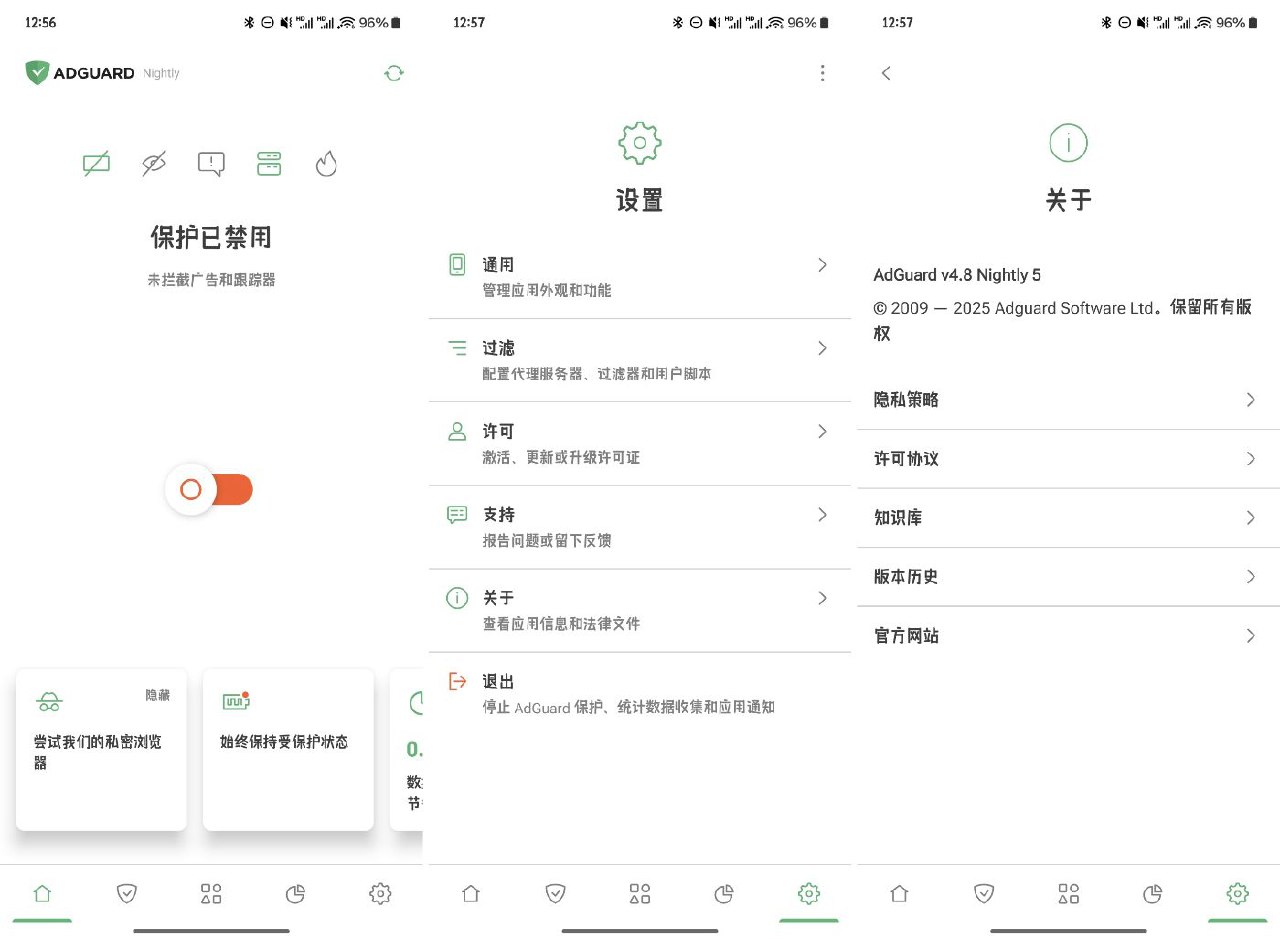Image resolution: width=1280 pixels, height=939 pixels.
Task: Open 关于 entry in Settings list
Action: 640,610
